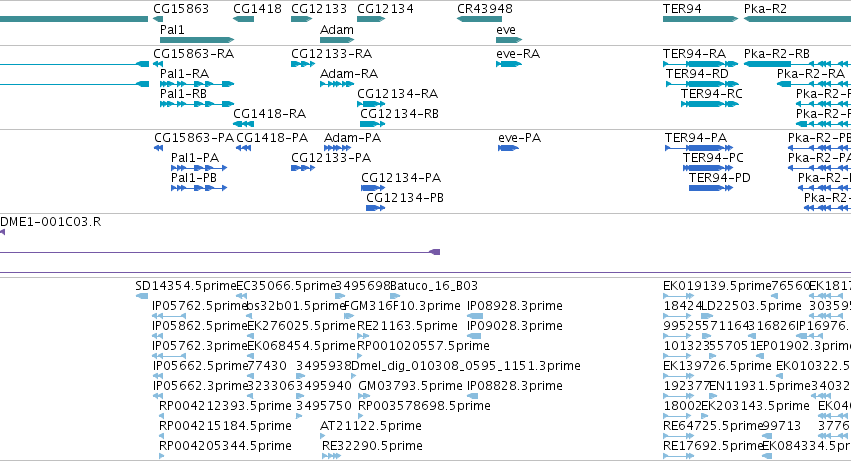Click the IP09028.3prime EST label
851x461 pixels.
click(x=515, y=326)
